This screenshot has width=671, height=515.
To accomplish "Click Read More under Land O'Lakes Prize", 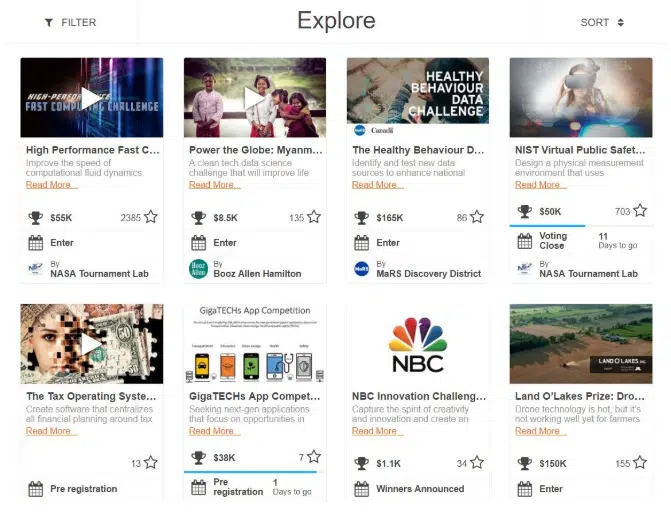I will click(x=541, y=431).
